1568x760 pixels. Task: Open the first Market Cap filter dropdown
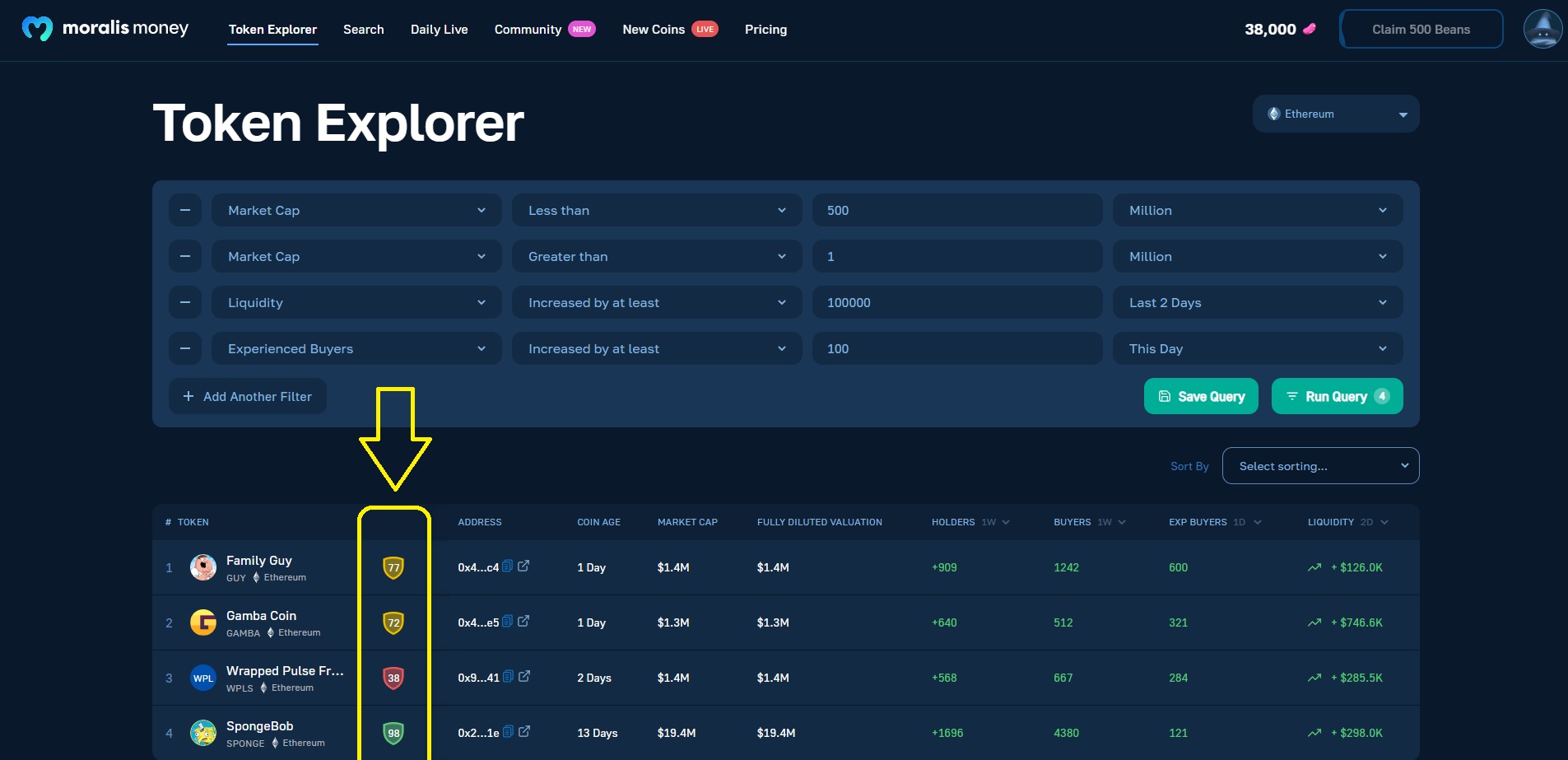356,210
